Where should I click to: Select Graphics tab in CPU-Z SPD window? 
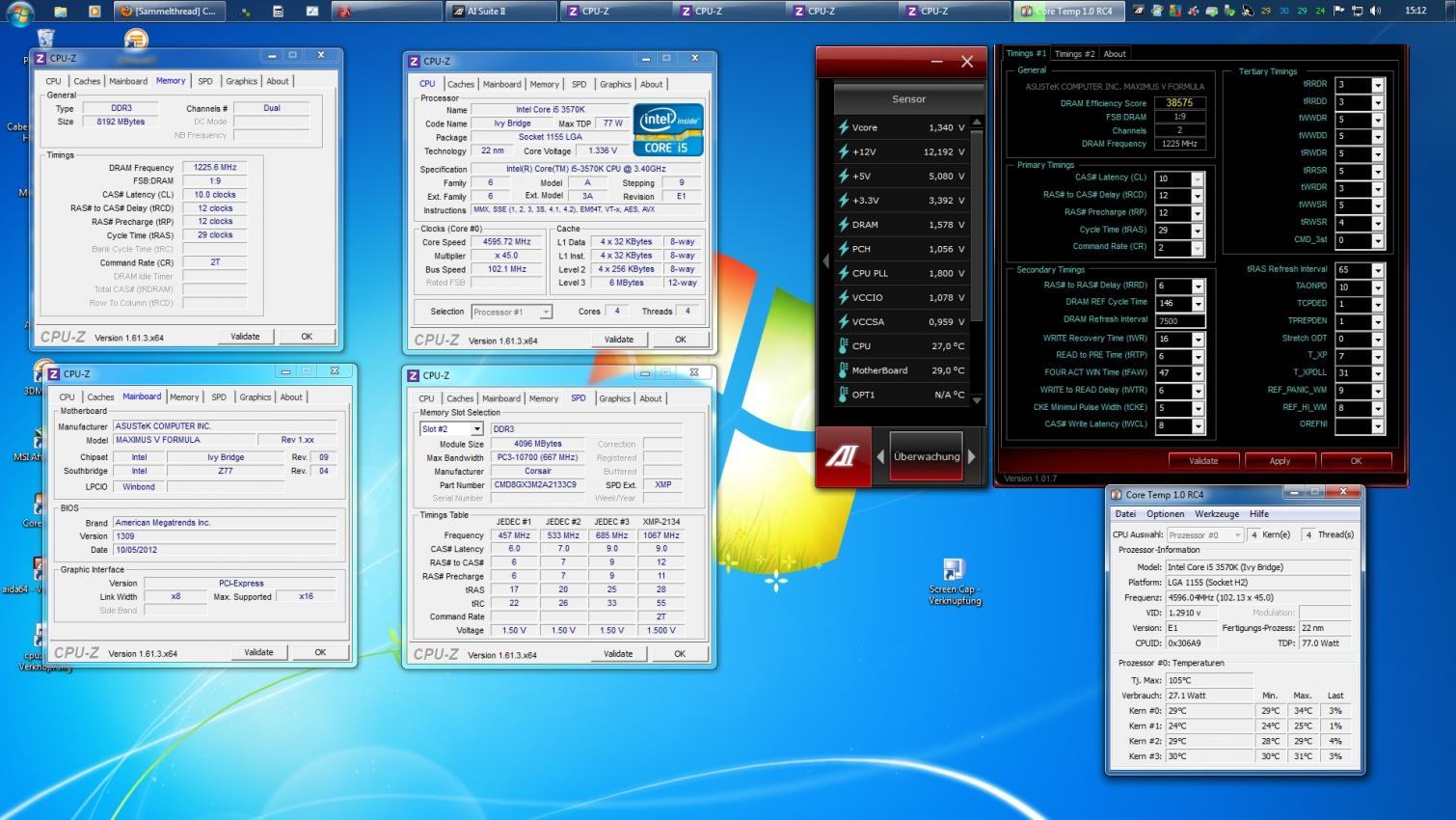(614, 398)
